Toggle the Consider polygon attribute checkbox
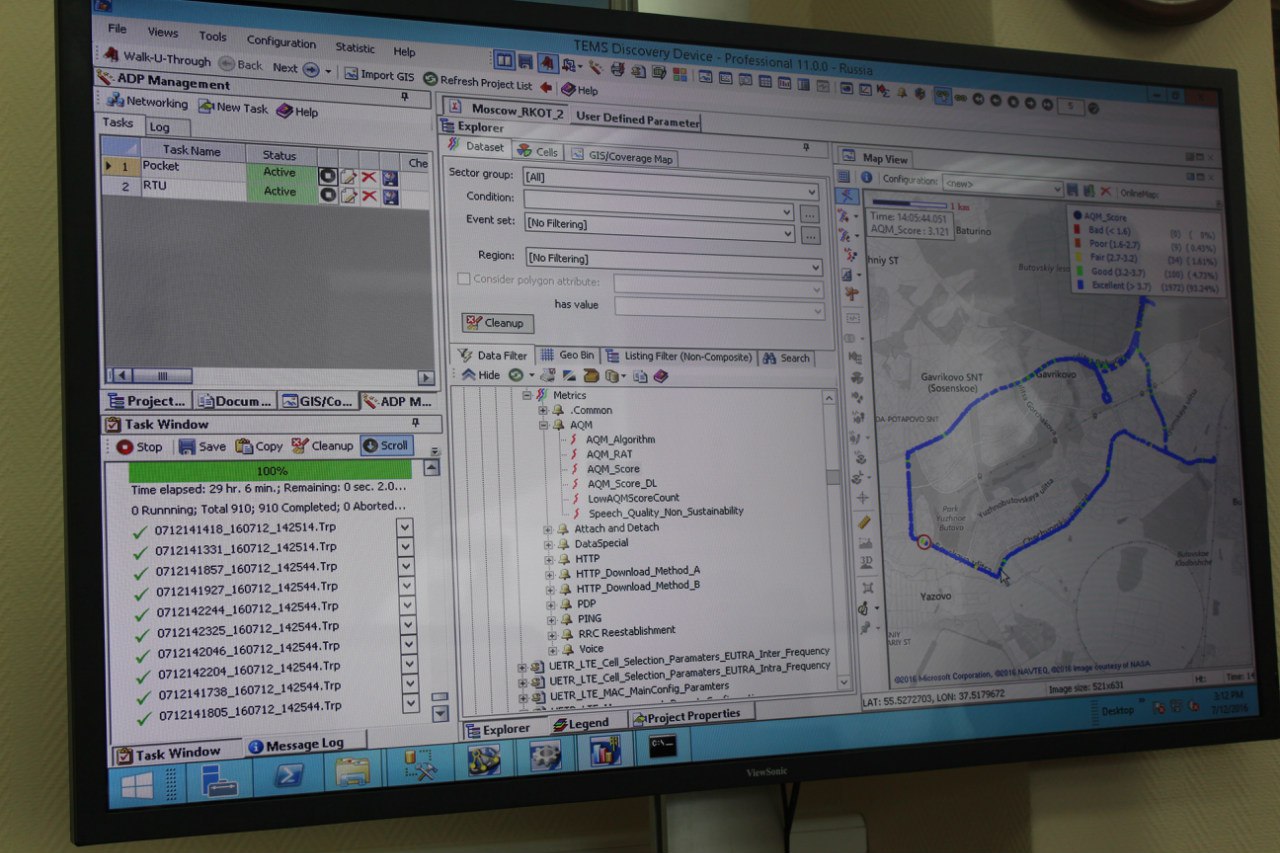The width and height of the screenshot is (1280, 853). (x=463, y=279)
